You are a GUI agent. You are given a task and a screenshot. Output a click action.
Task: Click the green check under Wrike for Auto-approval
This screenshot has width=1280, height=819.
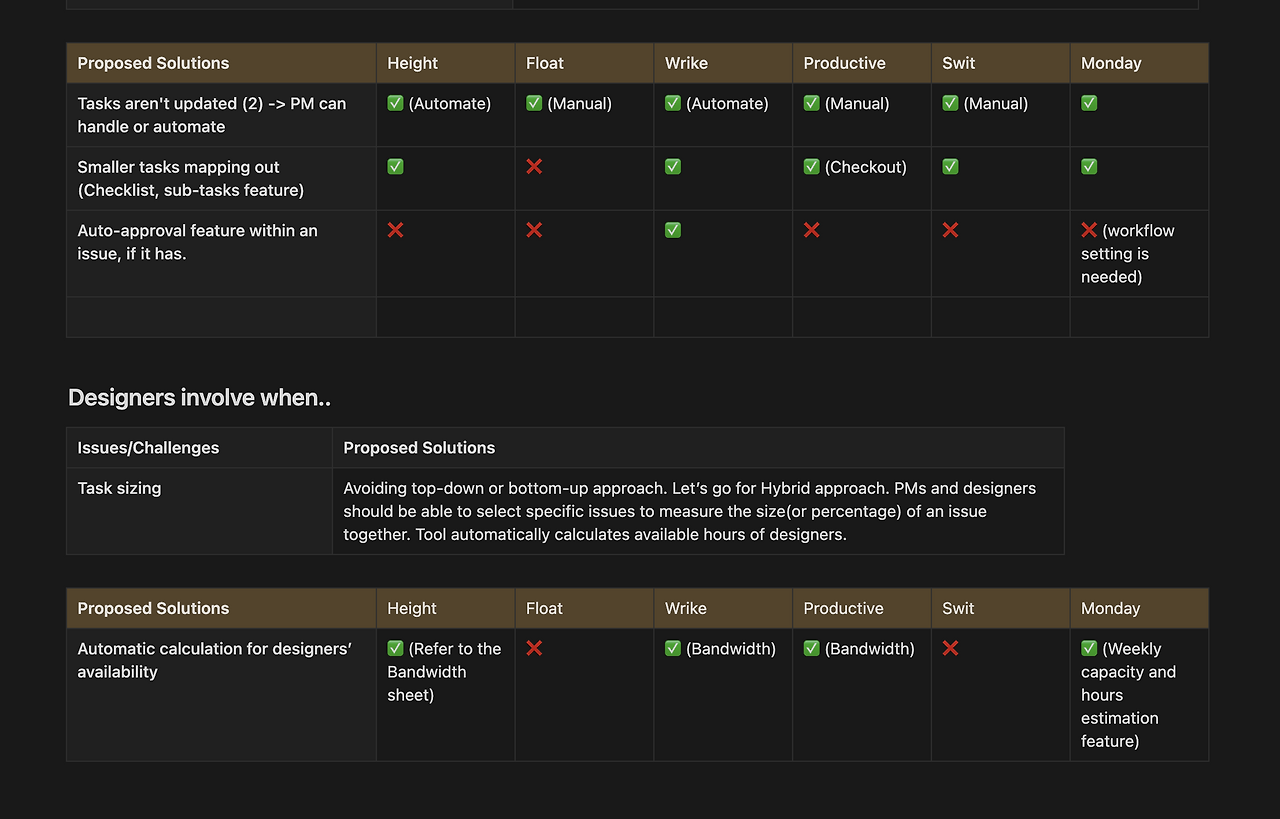(673, 230)
